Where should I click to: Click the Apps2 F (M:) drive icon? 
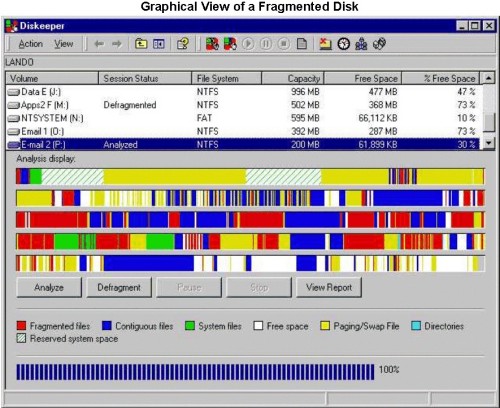point(14,105)
